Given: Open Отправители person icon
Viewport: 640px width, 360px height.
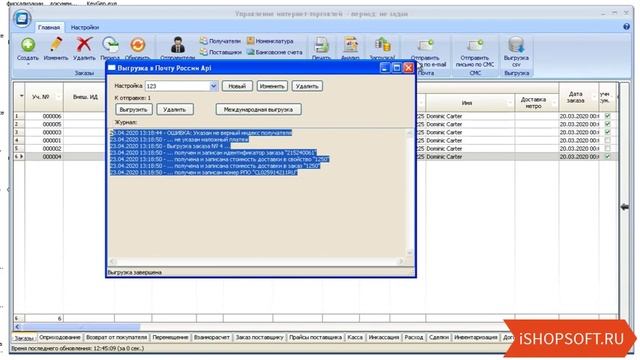Looking at the screenshot, I should (x=178, y=44).
